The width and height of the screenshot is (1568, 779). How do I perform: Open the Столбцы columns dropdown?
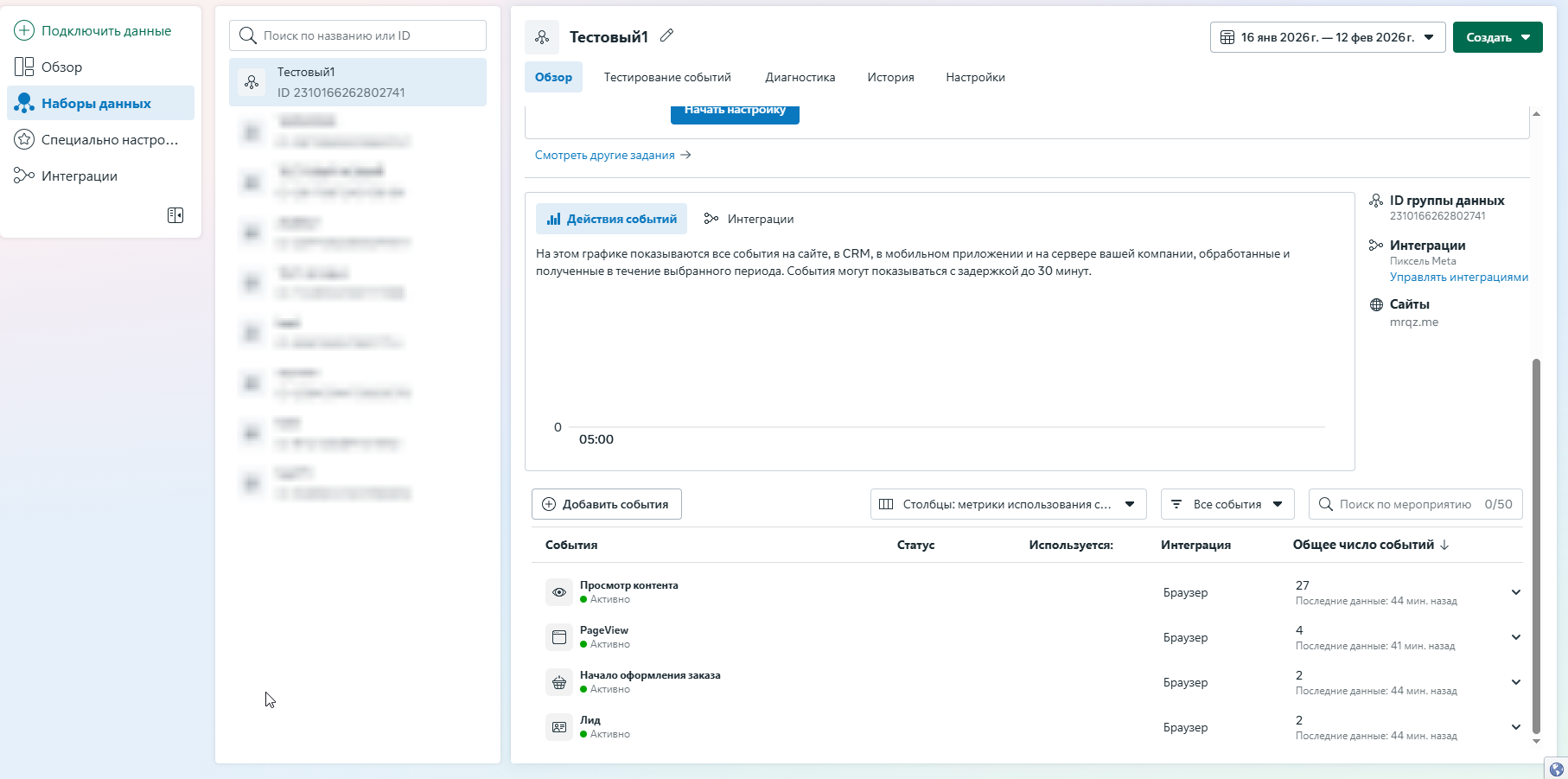click(x=1008, y=504)
